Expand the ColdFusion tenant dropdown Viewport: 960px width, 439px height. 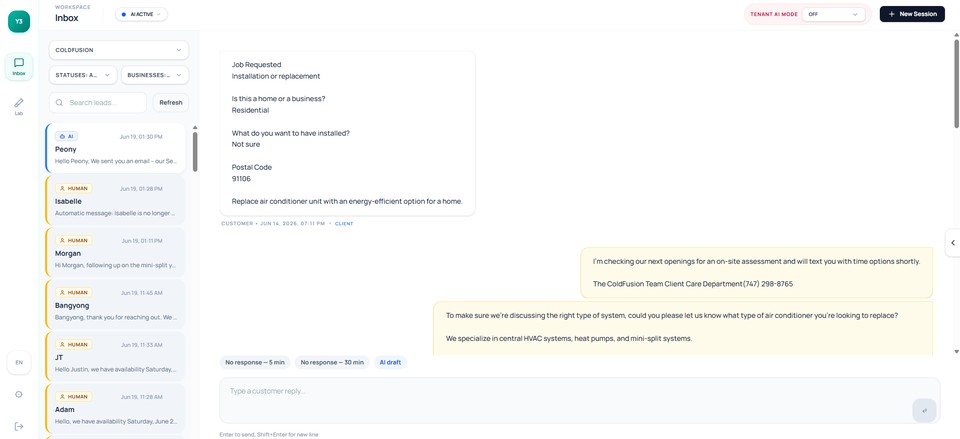coord(119,50)
